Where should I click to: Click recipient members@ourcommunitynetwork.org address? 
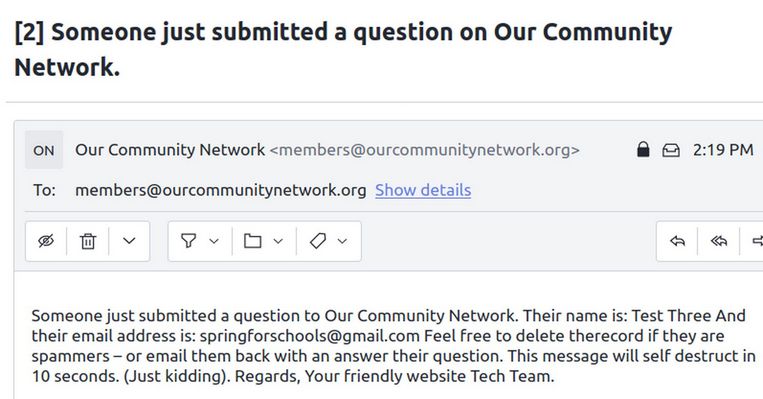[220, 190]
